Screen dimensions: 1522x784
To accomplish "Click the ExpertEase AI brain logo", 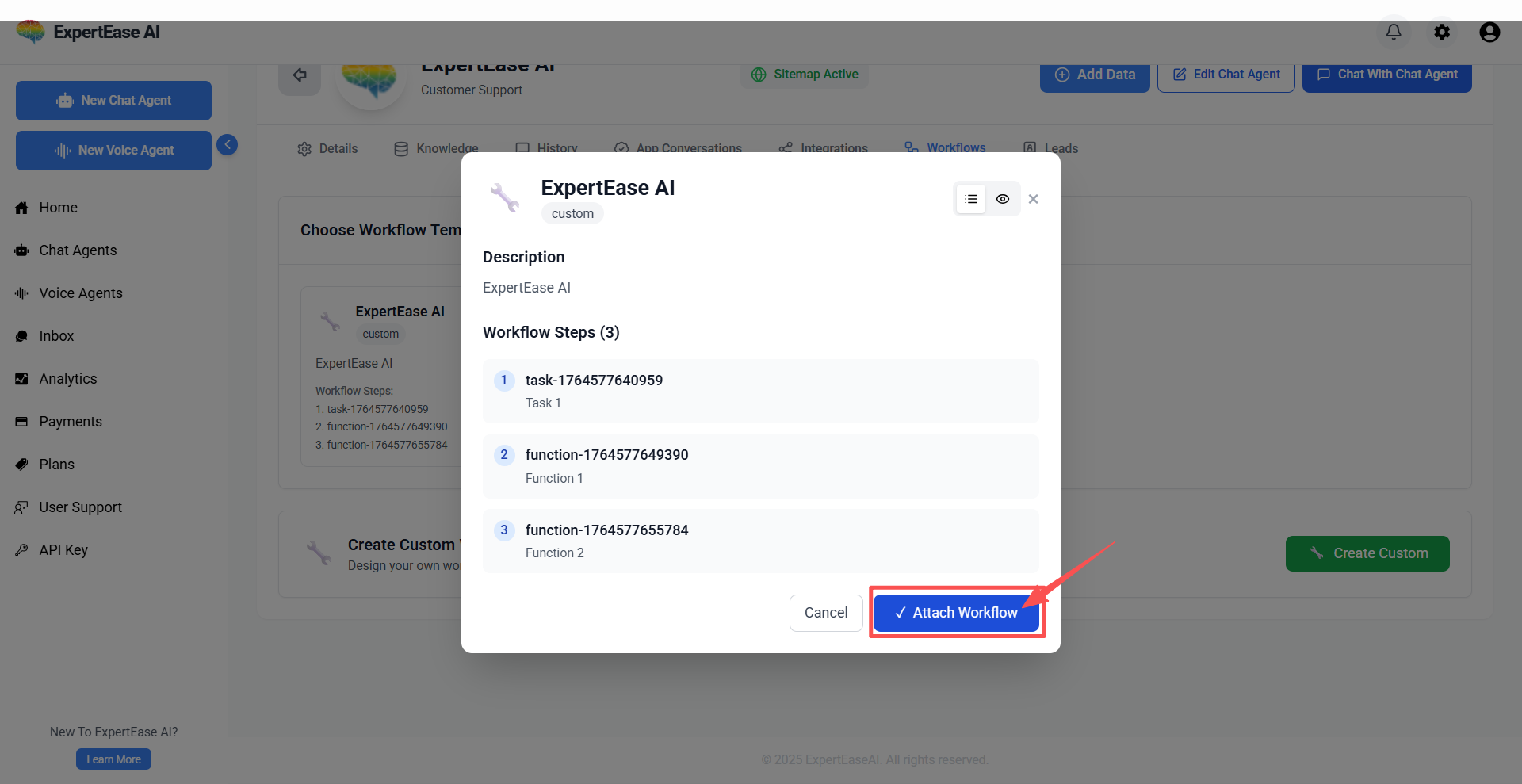I will point(31,32).
